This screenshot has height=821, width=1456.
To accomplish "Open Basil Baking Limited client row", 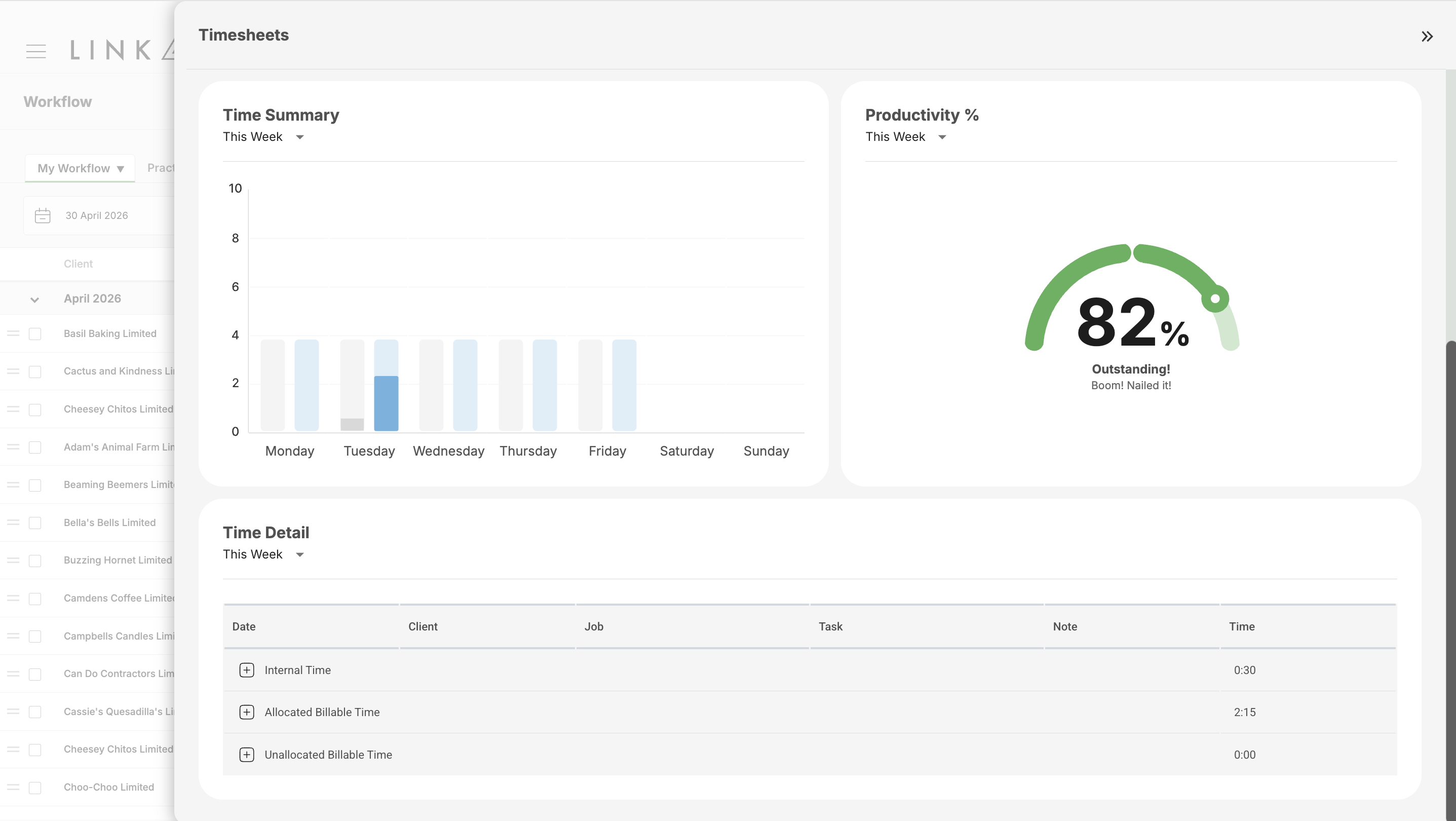I will tap(109, 333).
